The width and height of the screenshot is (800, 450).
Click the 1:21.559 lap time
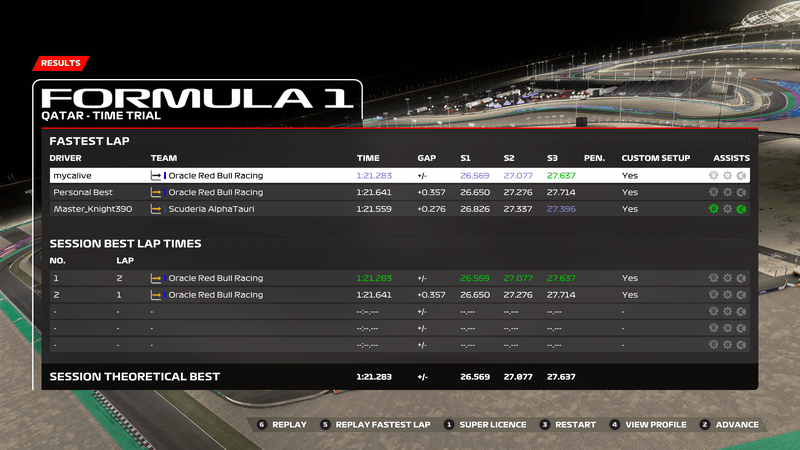[x=374, y=209]
